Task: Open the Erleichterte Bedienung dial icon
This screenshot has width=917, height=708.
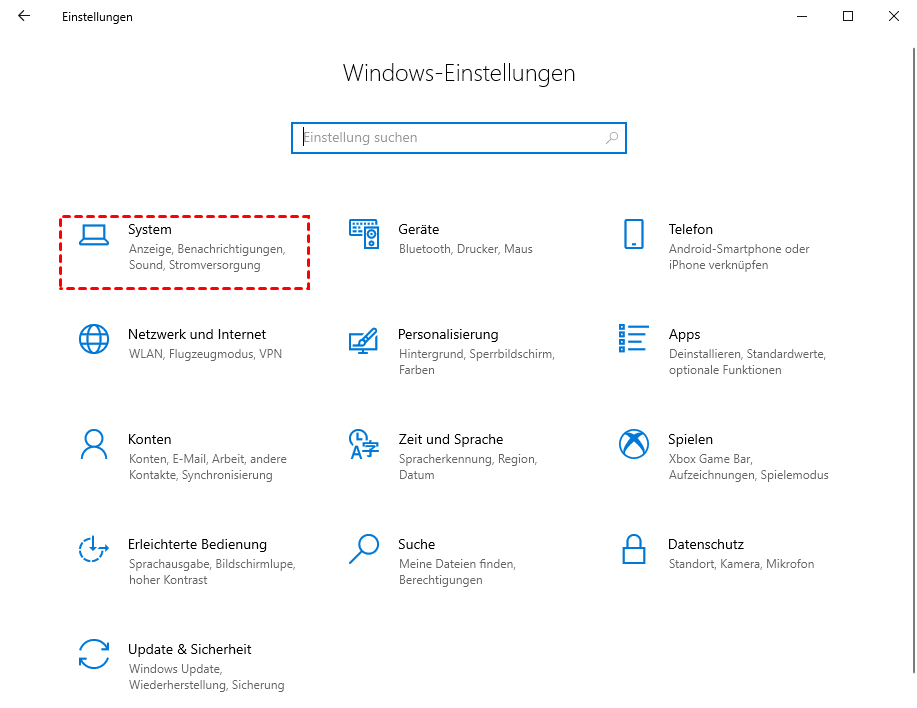Action: (x=94, y=550)
